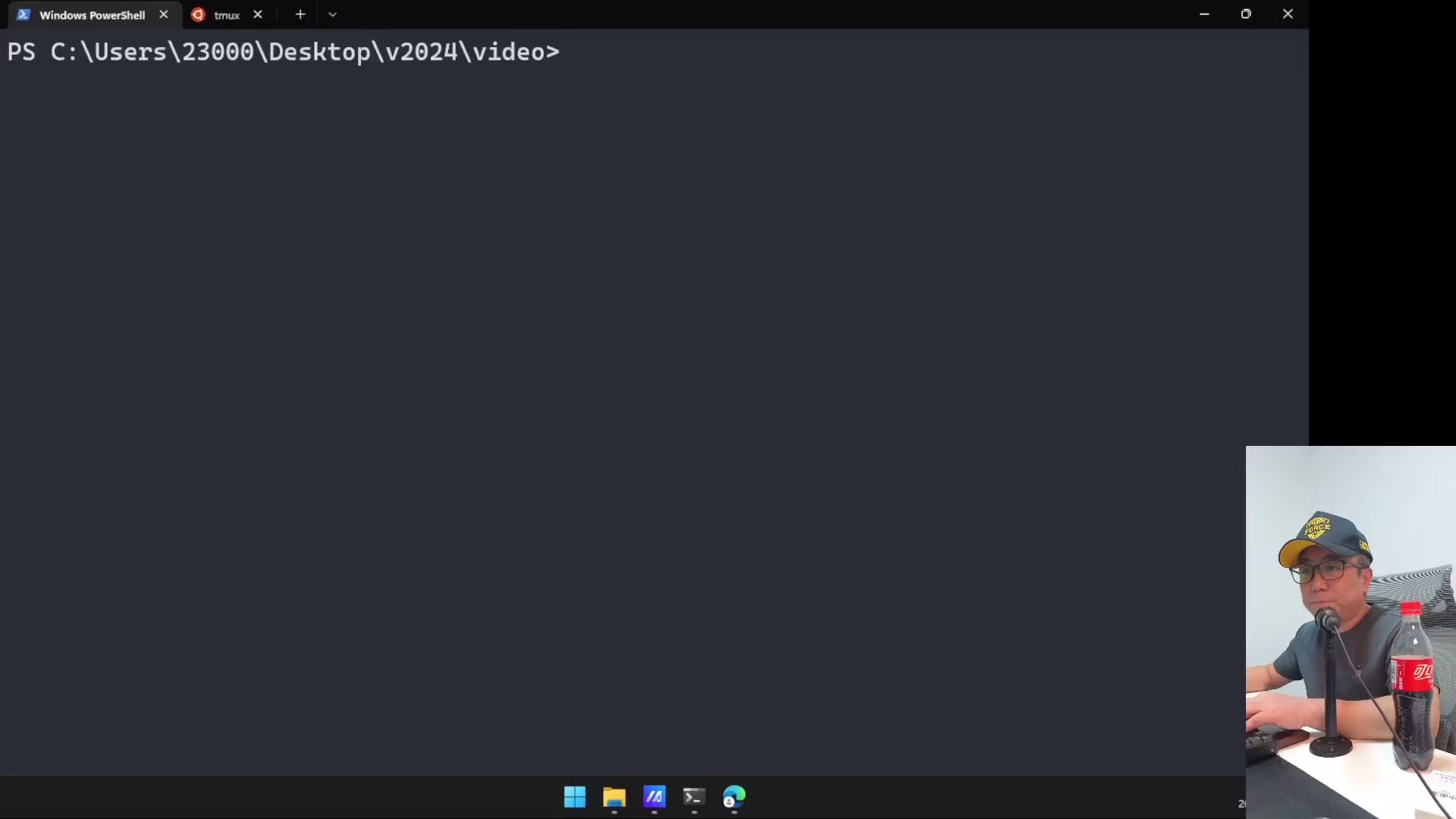Select the Windows PowerShell tab
The height and width of the screenshot is (819, 1456).
91,14
